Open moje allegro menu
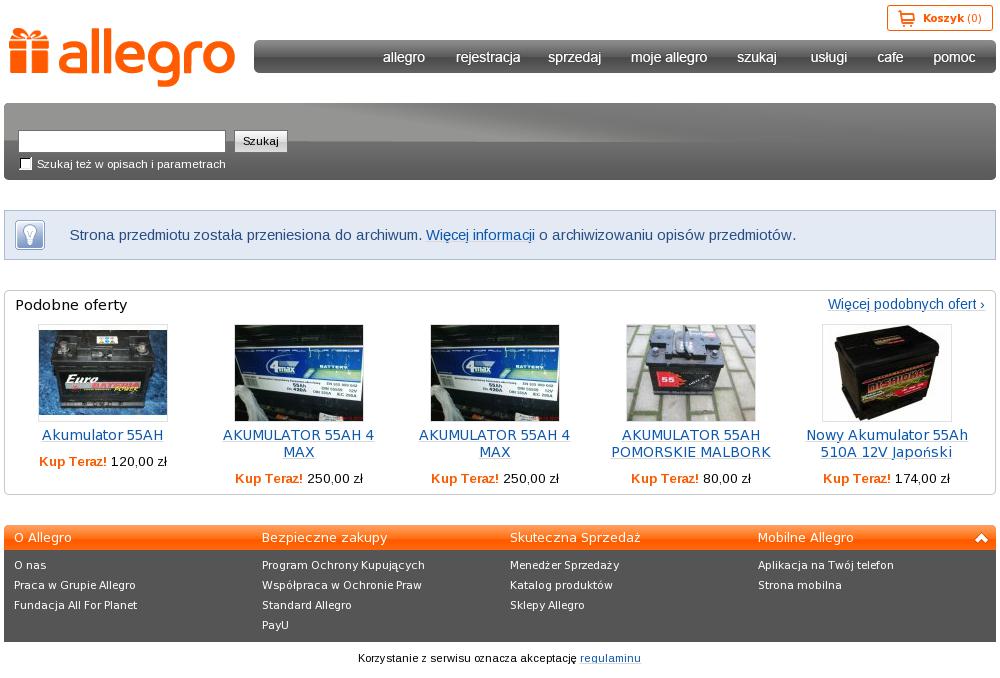The image size is (1000, 678). point(668,57)
